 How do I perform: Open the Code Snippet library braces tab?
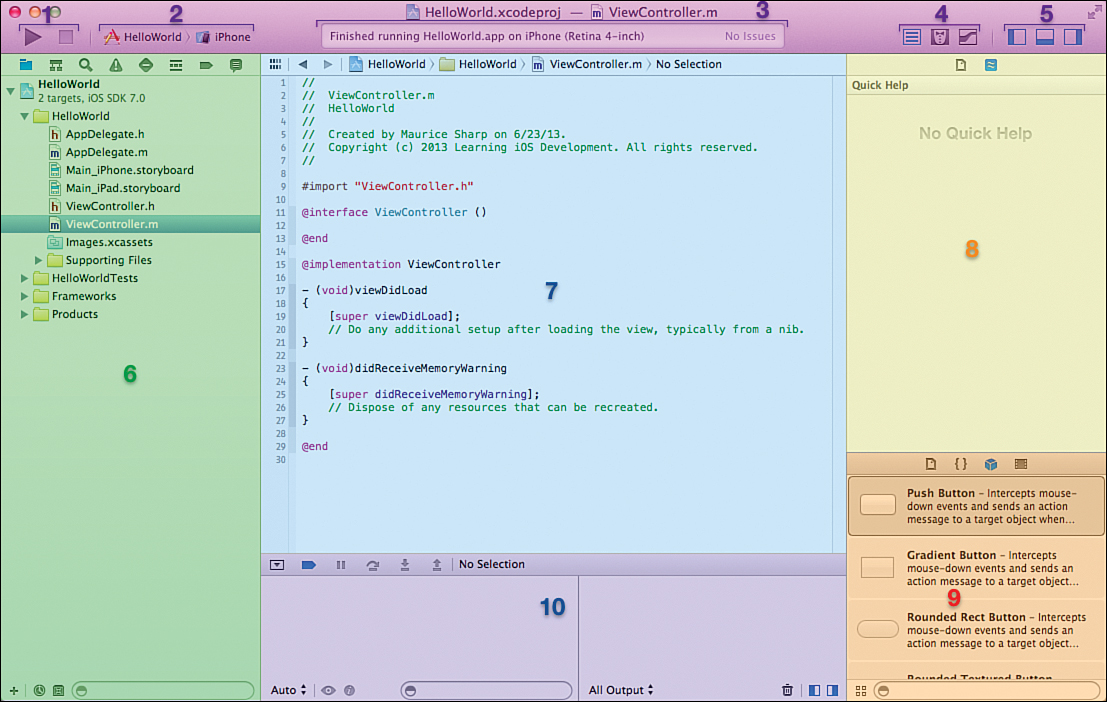click(x=961, y=464)
